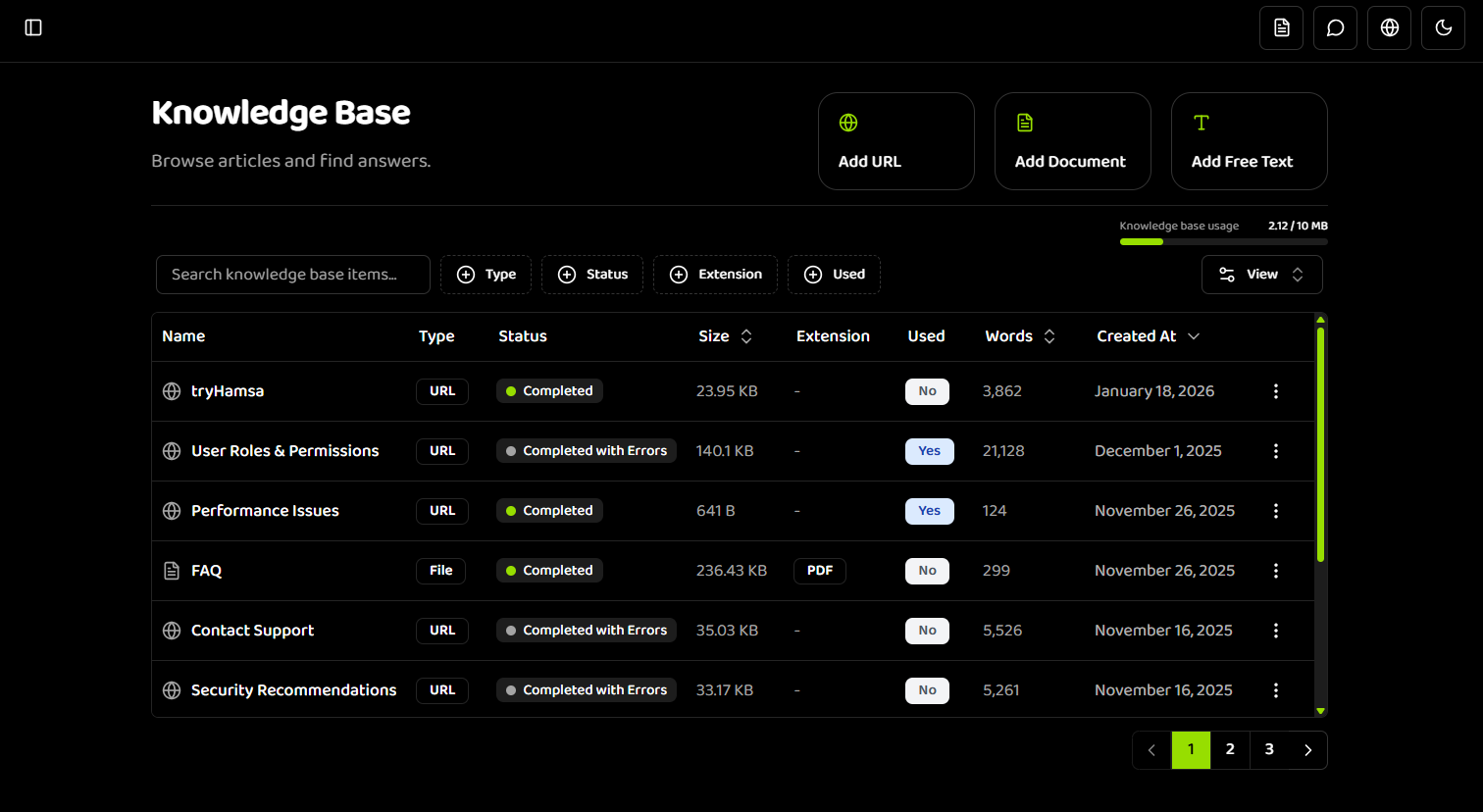Click the search knowledge base field

(292, 275)
